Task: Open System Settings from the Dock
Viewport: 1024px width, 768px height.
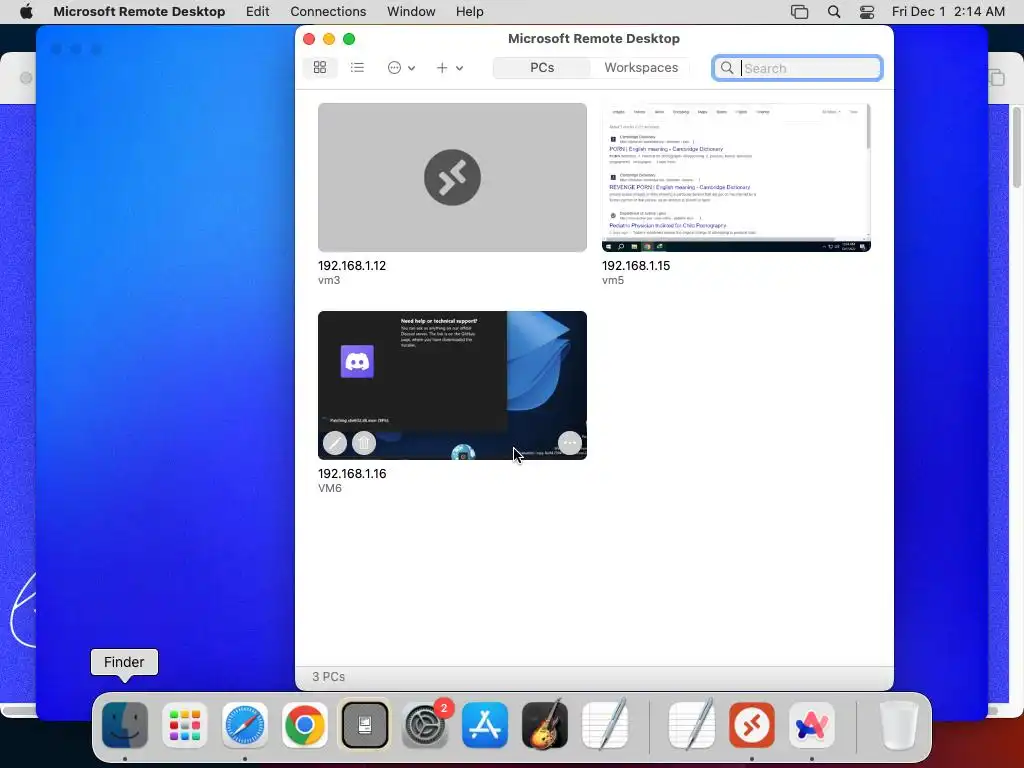Action: pos(424,725)
